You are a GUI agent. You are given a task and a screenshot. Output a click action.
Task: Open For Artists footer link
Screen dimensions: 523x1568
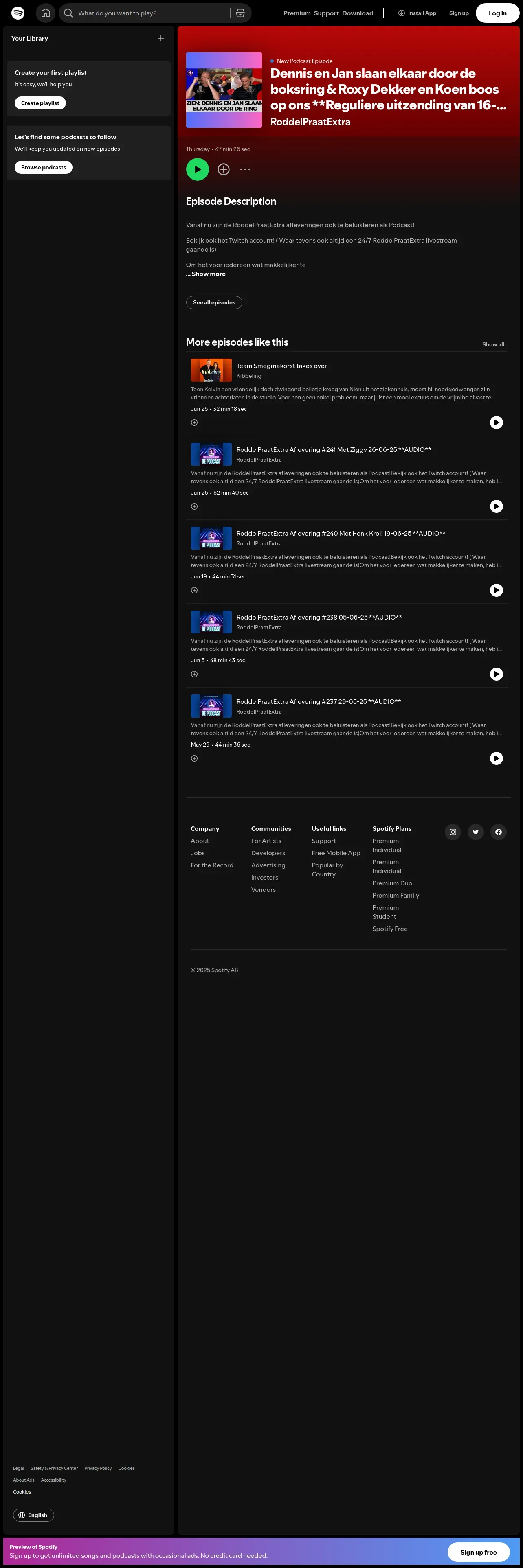(x=266, y=841)
